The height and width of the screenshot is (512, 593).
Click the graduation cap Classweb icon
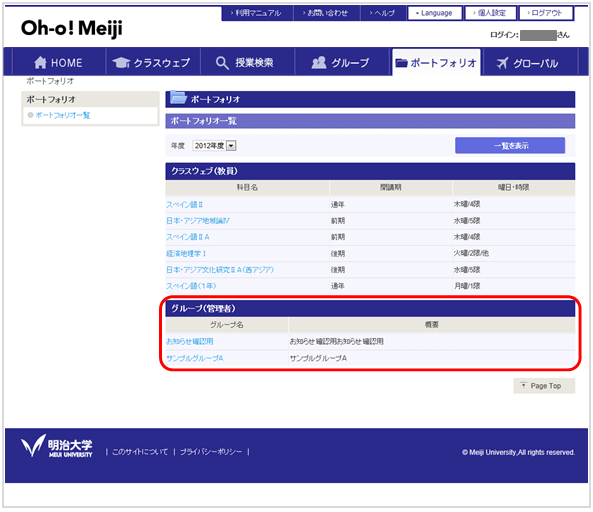(121, 63)
